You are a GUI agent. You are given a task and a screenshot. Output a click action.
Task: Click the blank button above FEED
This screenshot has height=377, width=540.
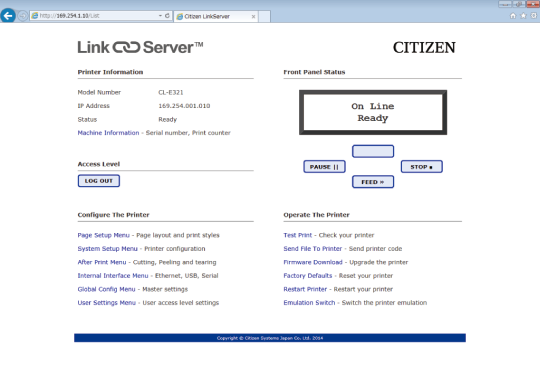pos(373,151)
